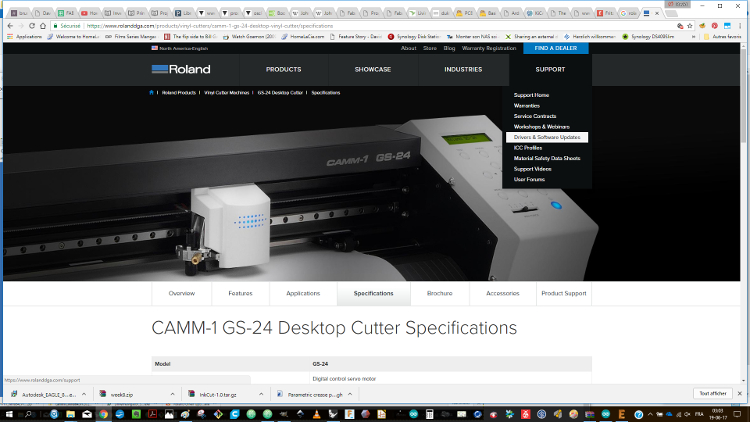Select ICC Profiles menu entry
750x422 pixels.
(528, 148)
